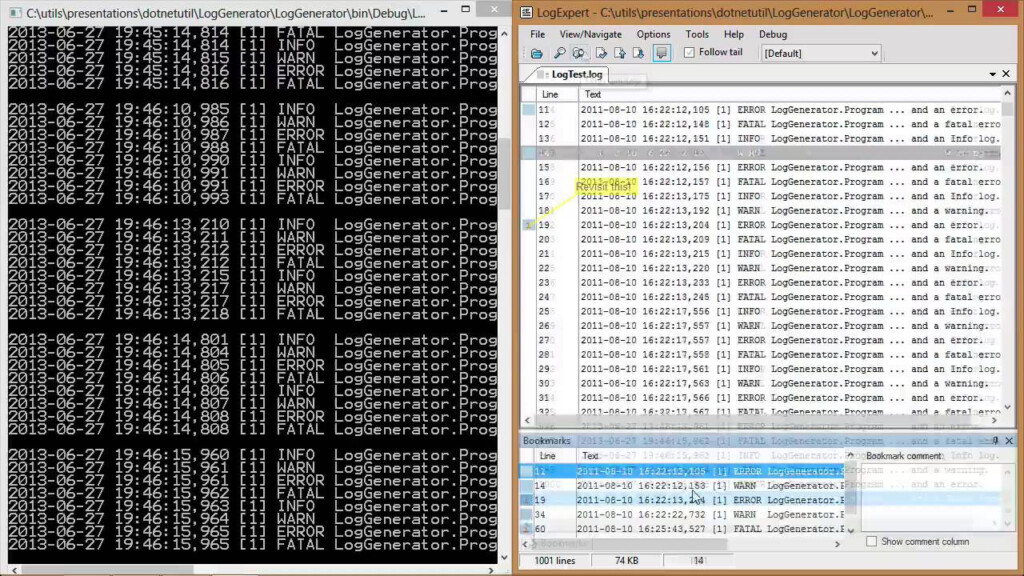Enable Show comment column checkbox
This screenshot has width=1024, height=576.
coord(871,541)
